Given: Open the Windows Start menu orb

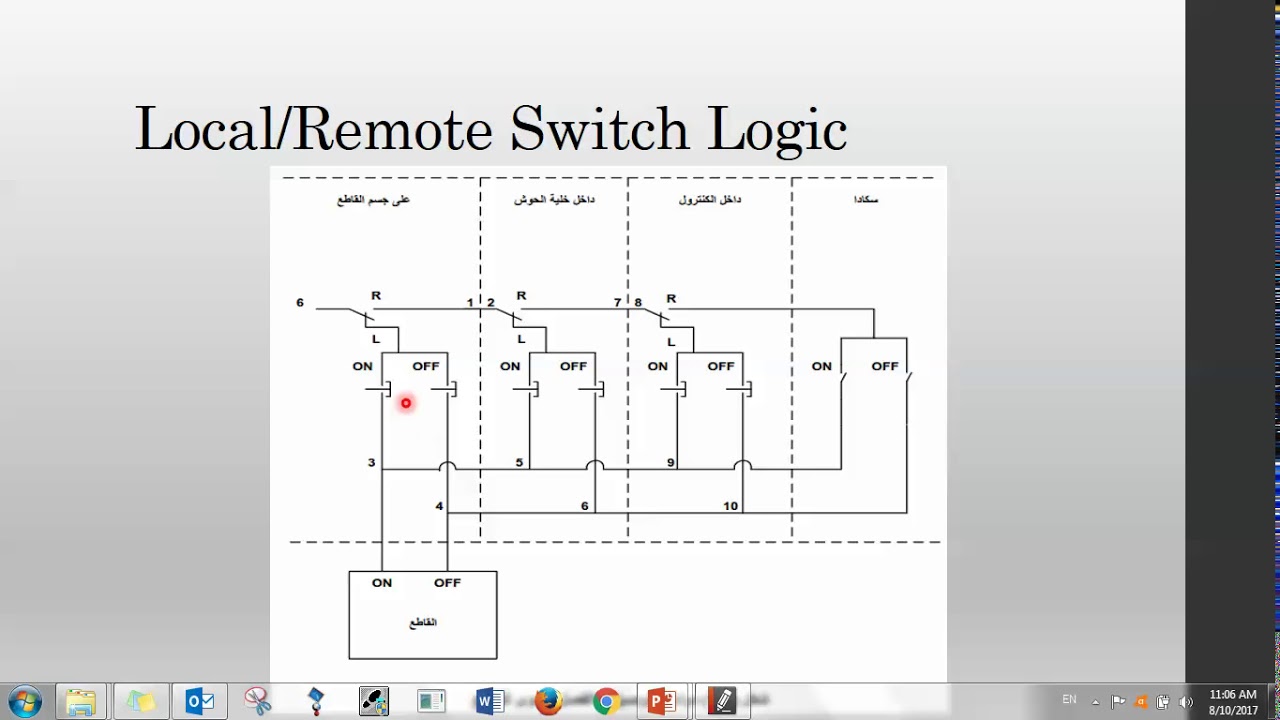Looking at the screenshot, I should 24,701.
